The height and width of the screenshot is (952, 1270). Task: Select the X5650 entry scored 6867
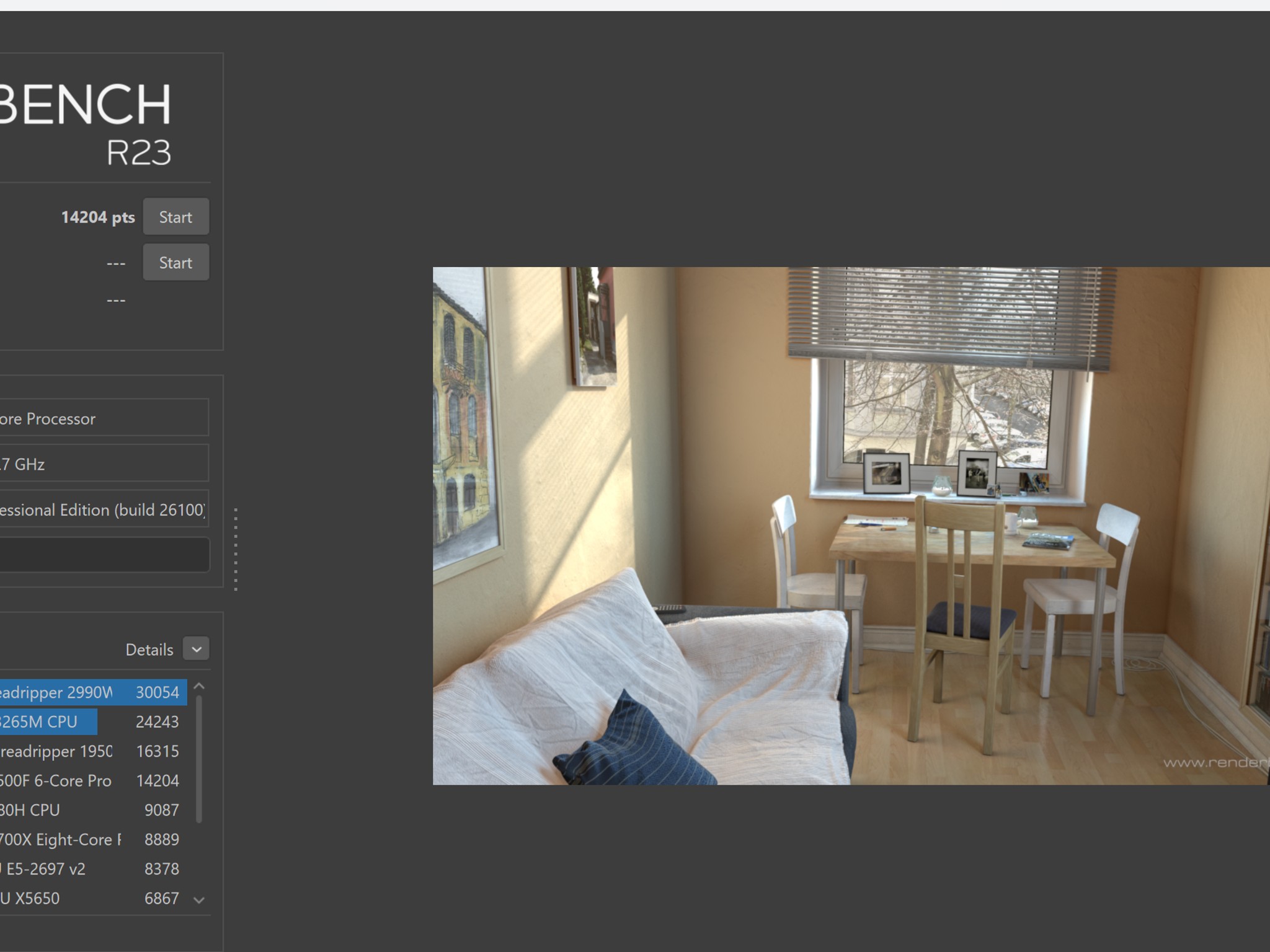point(93,898)
